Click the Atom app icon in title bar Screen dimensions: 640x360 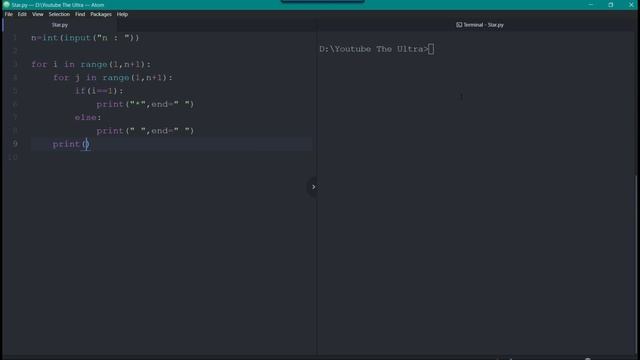[6, 5]
